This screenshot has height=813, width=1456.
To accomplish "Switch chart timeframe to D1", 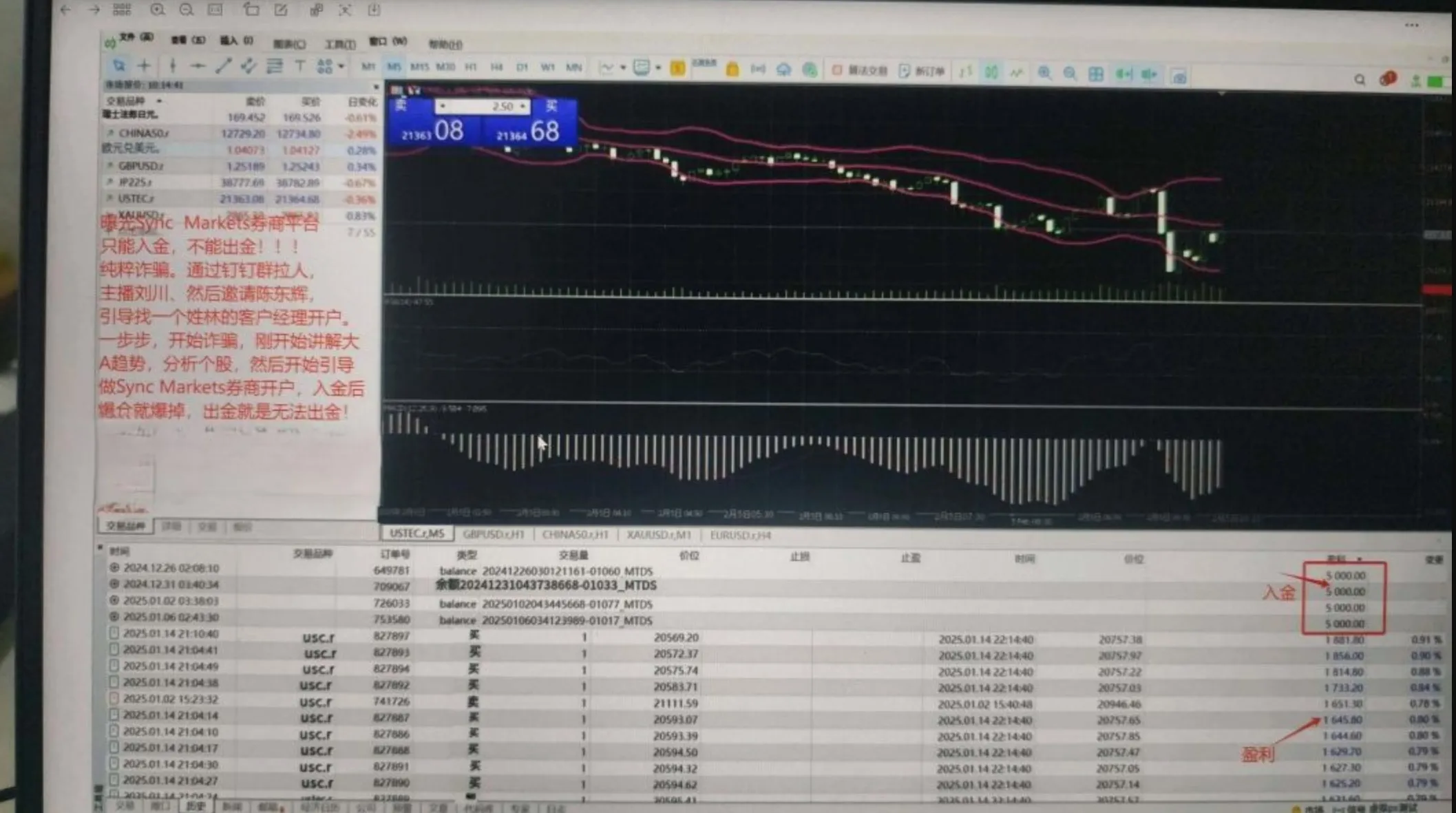I will coord(522,67).
